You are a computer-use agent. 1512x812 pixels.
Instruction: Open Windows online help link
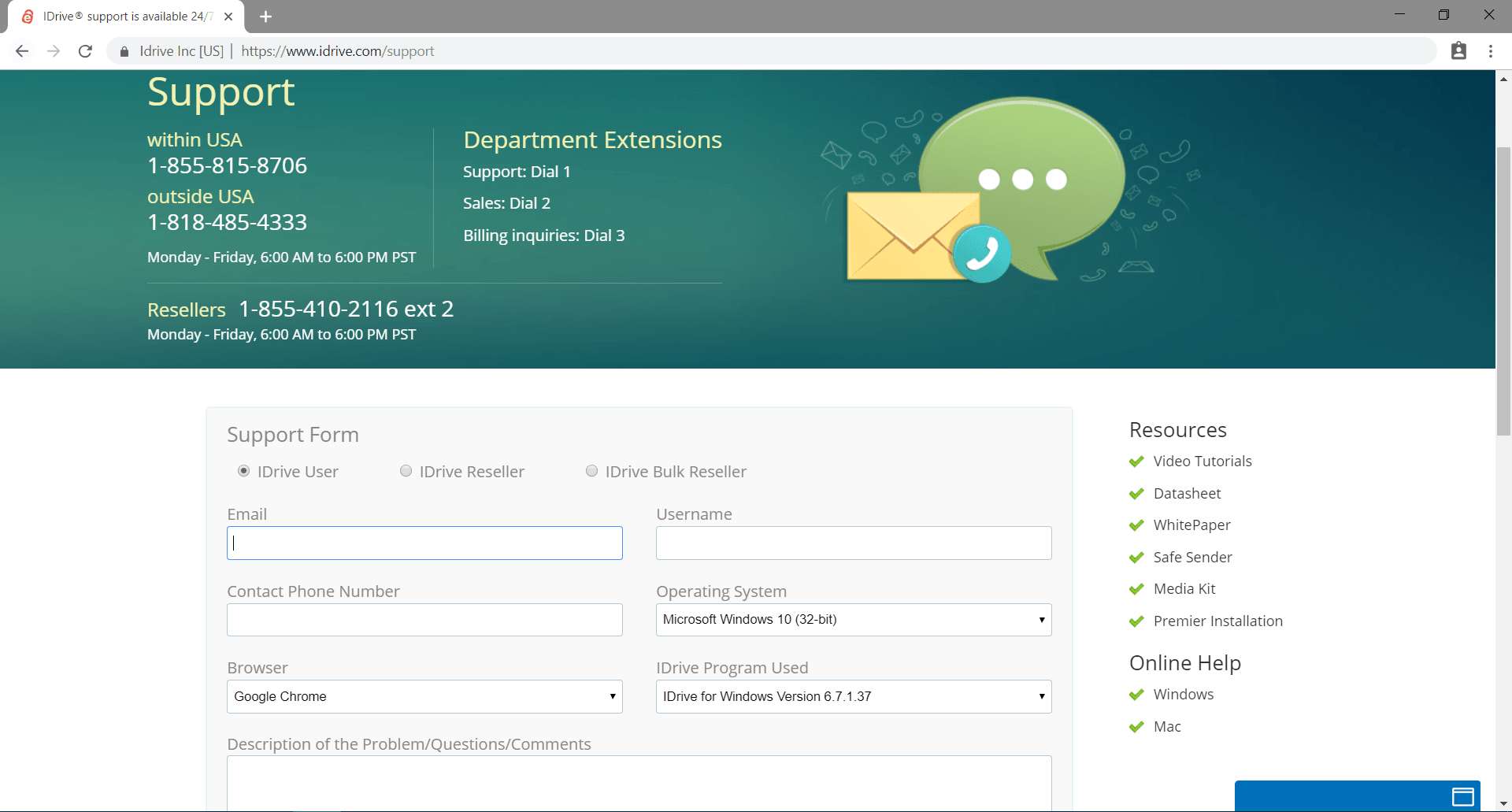(1184, 695)
